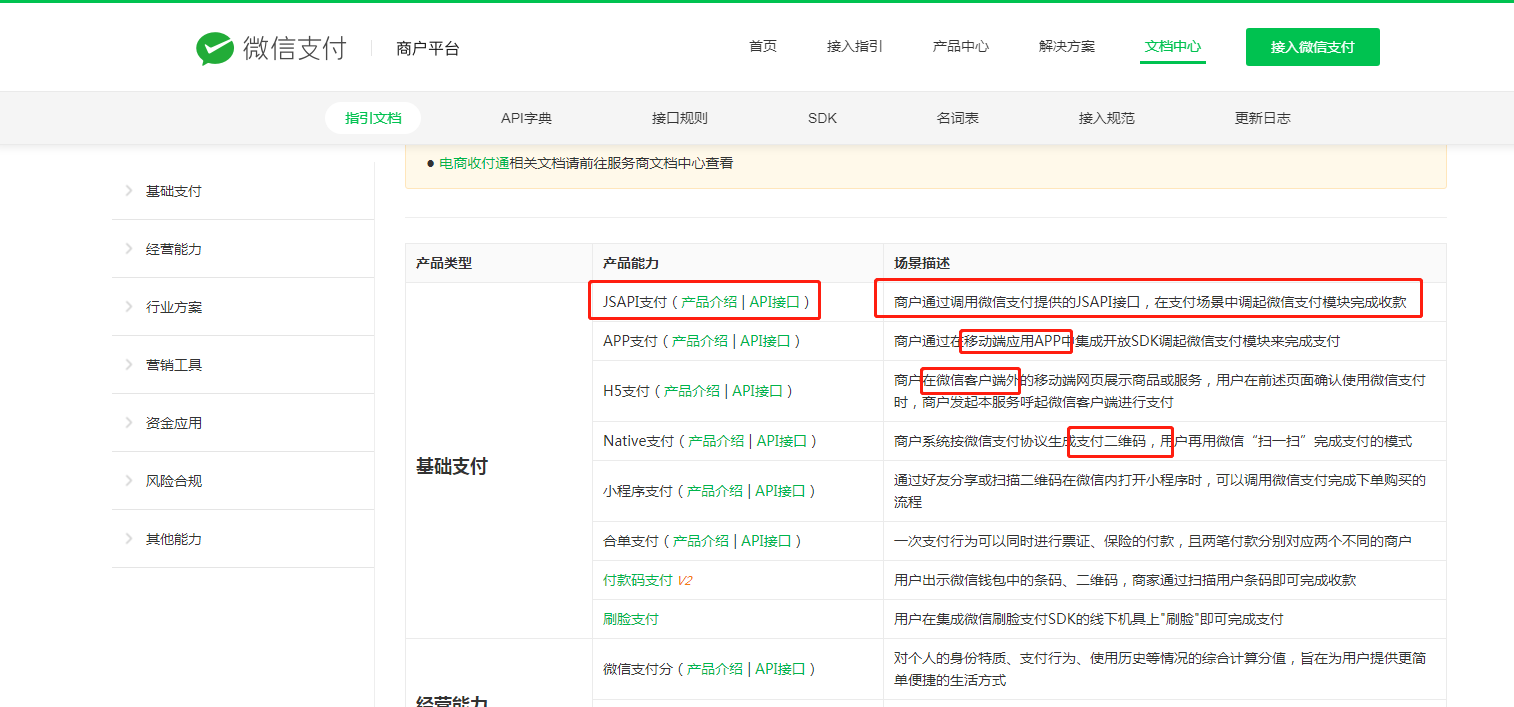The width and height of the screenshot is (1514, 707).
Task: Click the 接入微信支付 green button
Action: click(x=1312, y=46)
